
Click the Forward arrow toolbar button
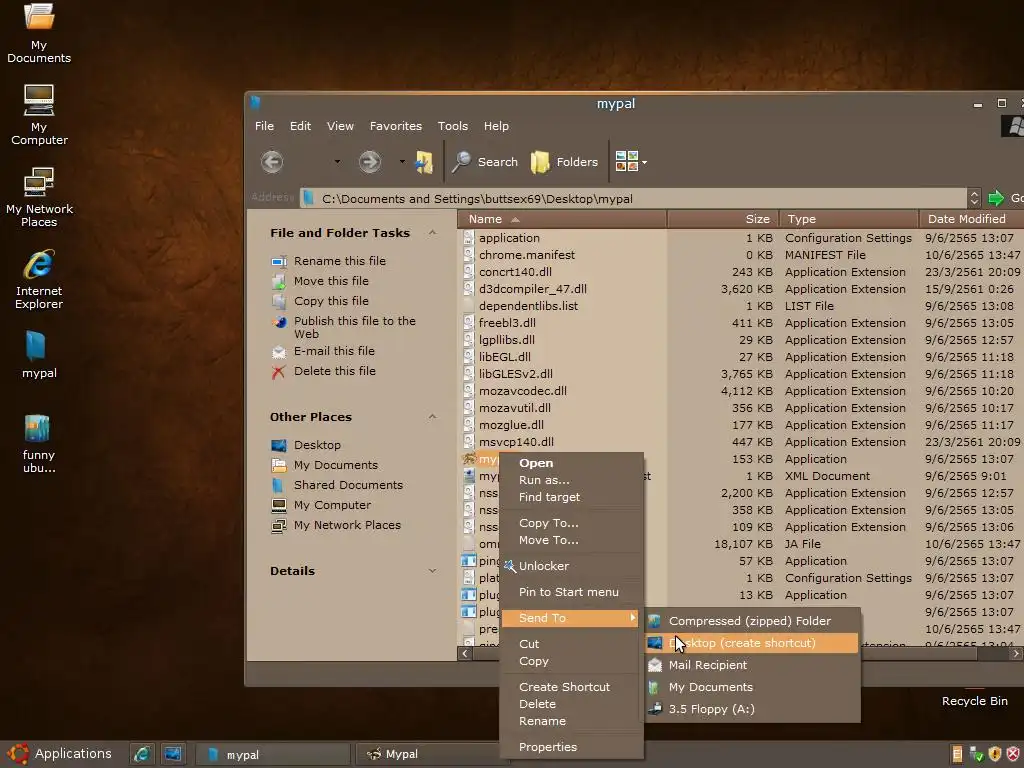370,161
